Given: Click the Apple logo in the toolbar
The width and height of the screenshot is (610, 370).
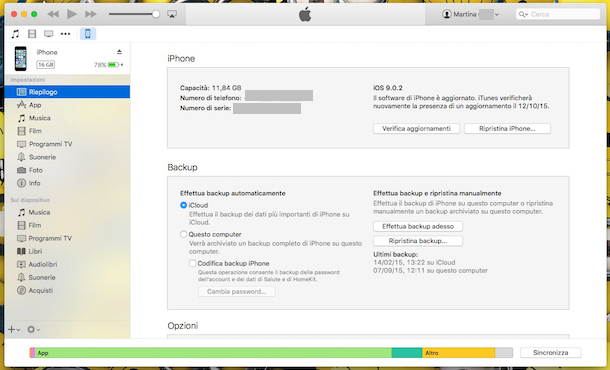Looking at the screenshot, I should pyautogui.click(x=305, y=14).
